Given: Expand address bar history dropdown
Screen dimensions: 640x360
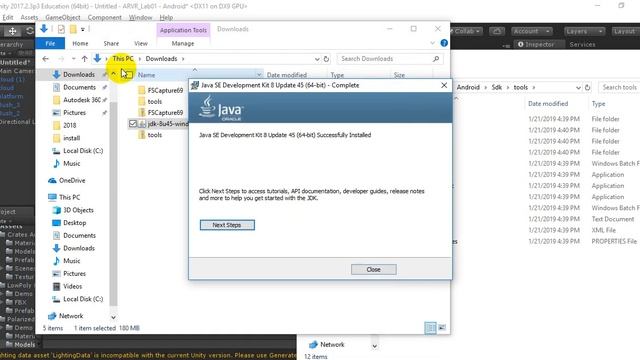Looking at the screenshot, I should tap(317, 59).
